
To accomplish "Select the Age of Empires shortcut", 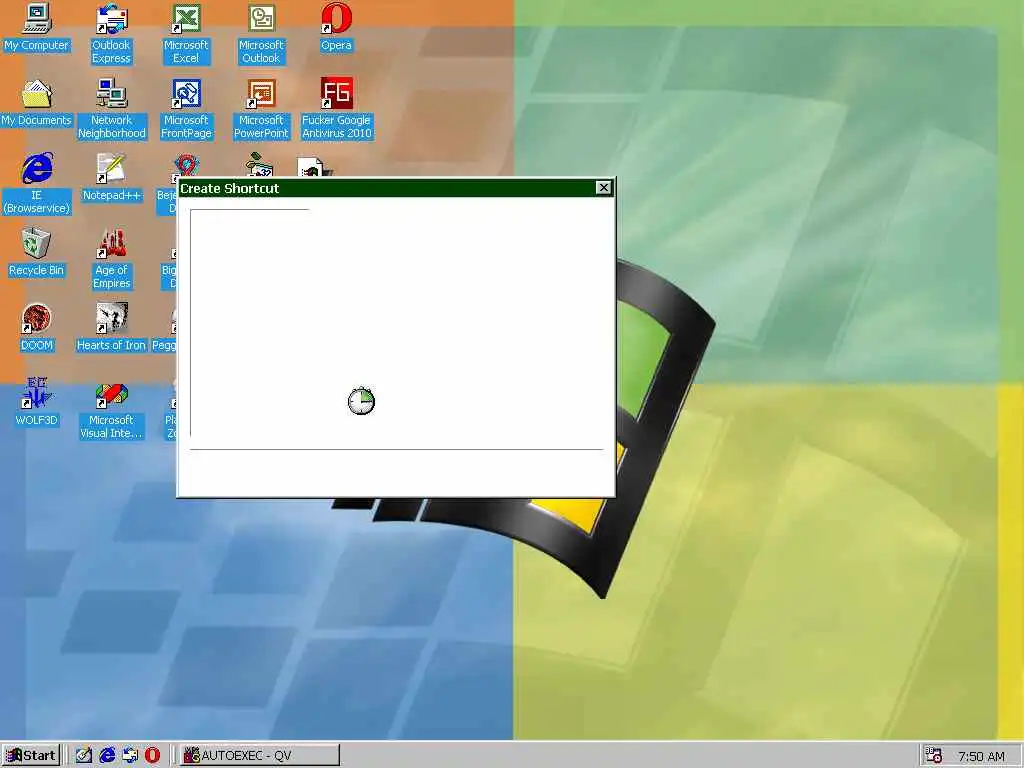I will tap(112, 259).
